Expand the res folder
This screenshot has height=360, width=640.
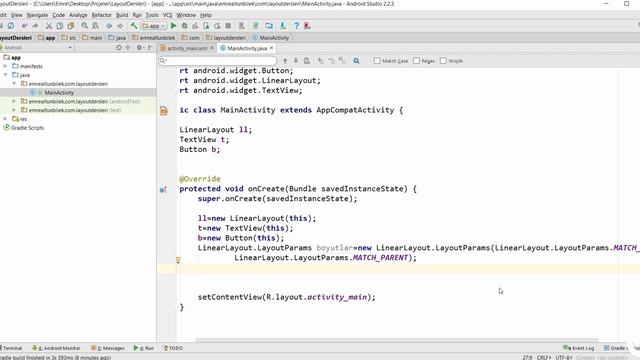point(5,119)
